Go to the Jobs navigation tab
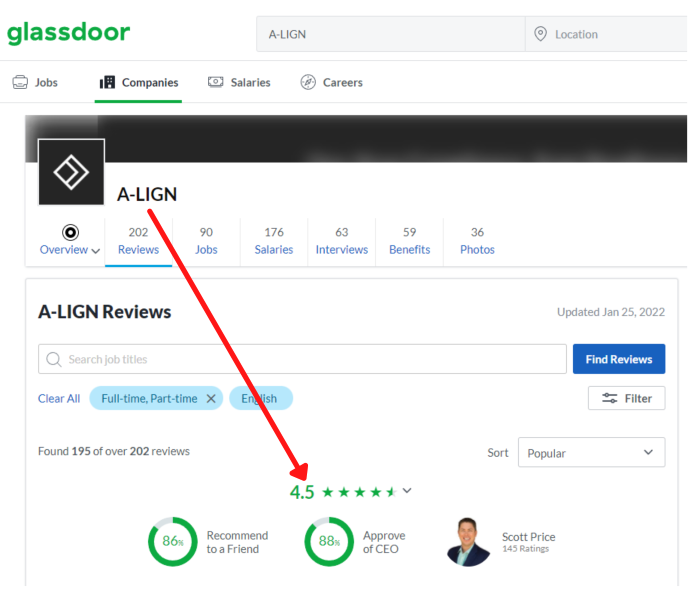Screen dimensions: 700x596 (x=35, y=82)
